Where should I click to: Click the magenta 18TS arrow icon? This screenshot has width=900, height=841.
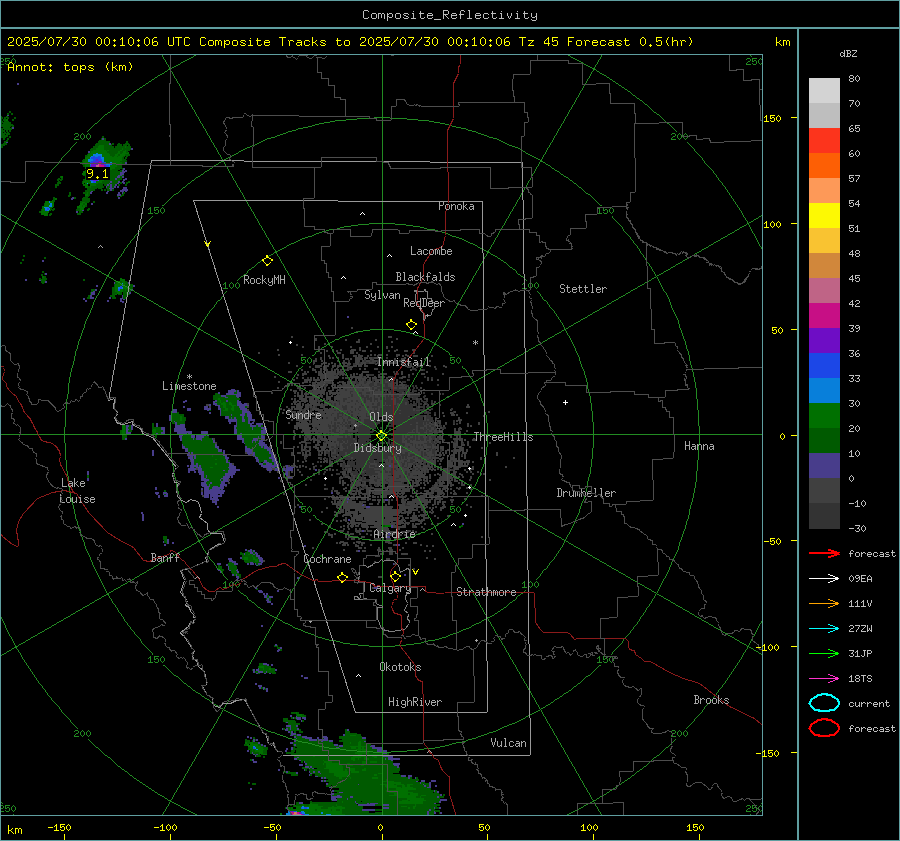pos(824,679)
